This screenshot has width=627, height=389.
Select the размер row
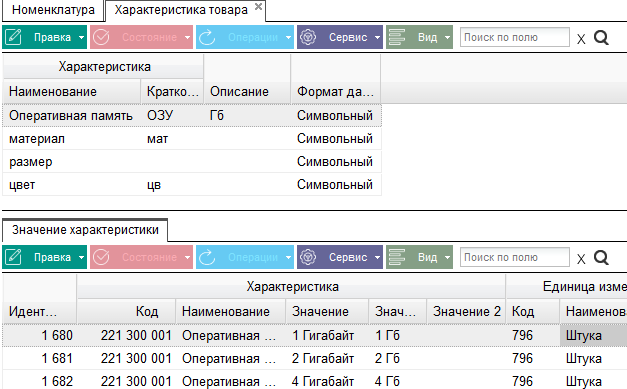pos(192,162)
